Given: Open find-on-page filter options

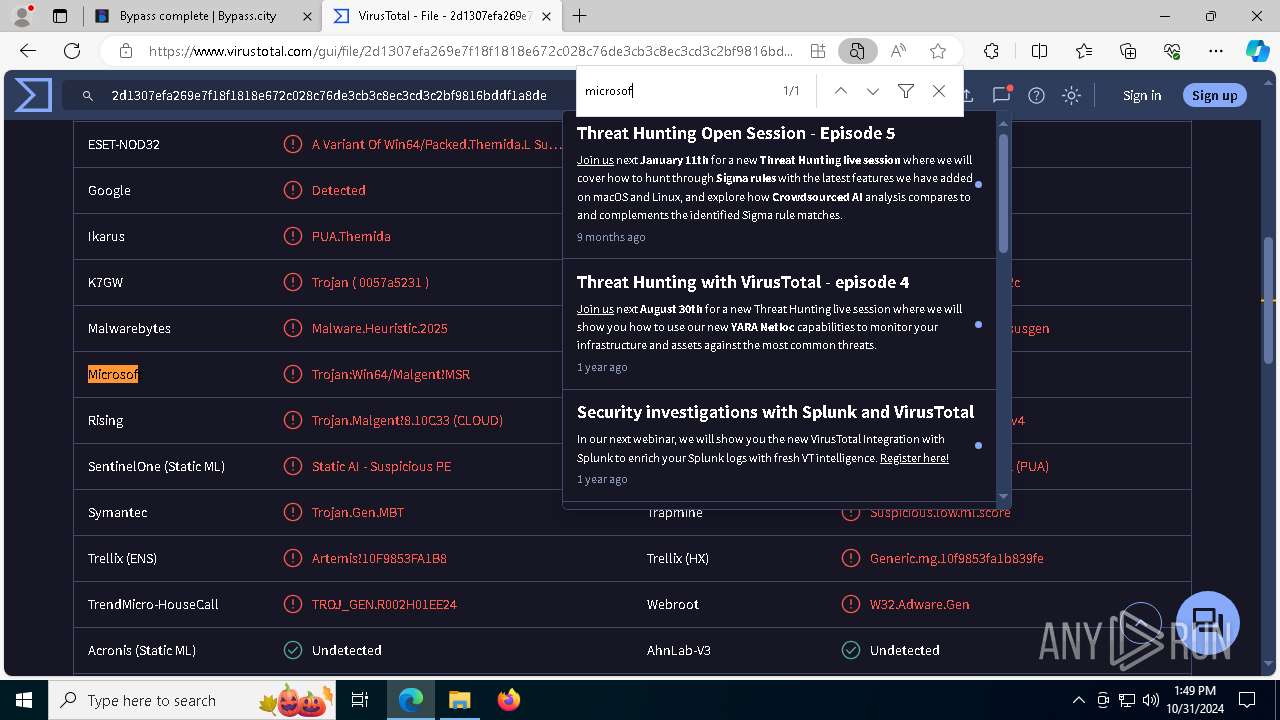Looking at the screenshot, I should click(x=906, y=91).
